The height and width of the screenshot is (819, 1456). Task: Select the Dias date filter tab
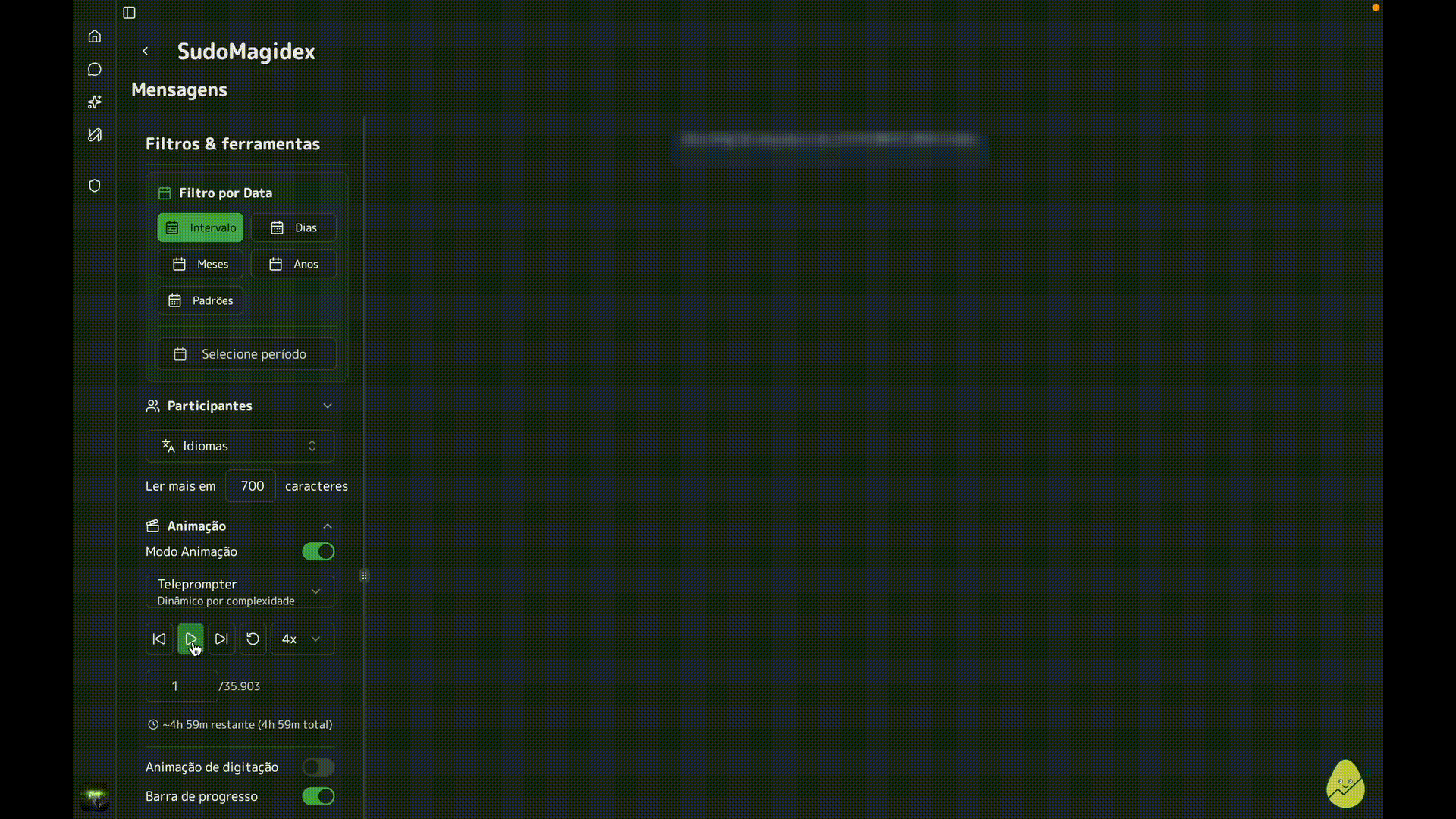[293, 228]
